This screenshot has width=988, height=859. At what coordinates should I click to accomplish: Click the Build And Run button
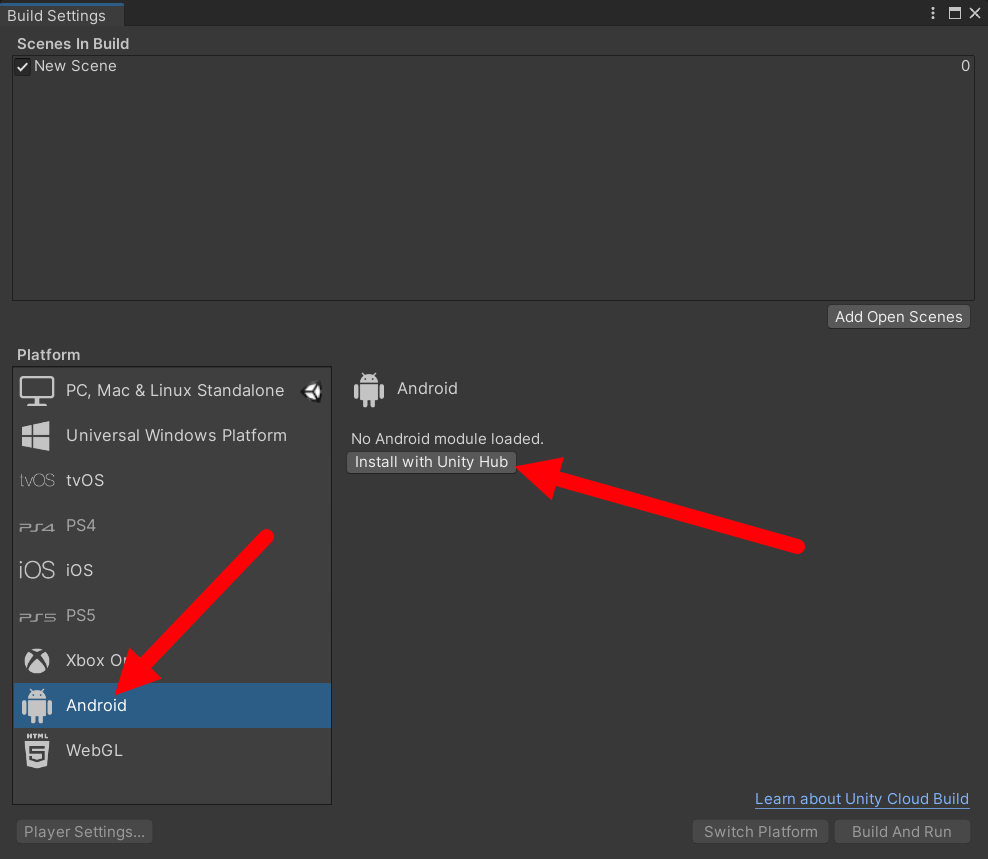pyautogui.click(x=902, y=832)
